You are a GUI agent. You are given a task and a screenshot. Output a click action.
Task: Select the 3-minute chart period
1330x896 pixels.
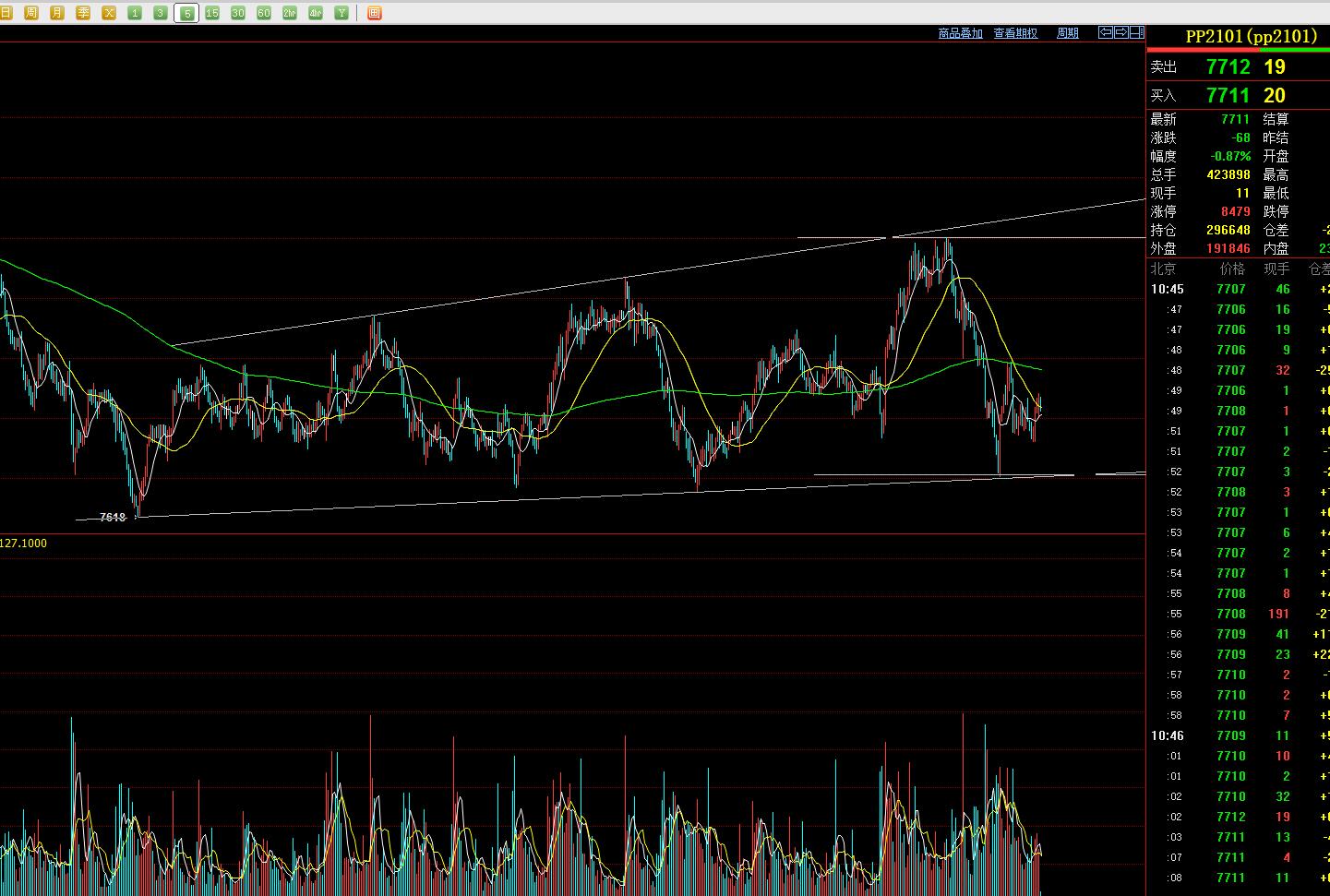(161, 13)
